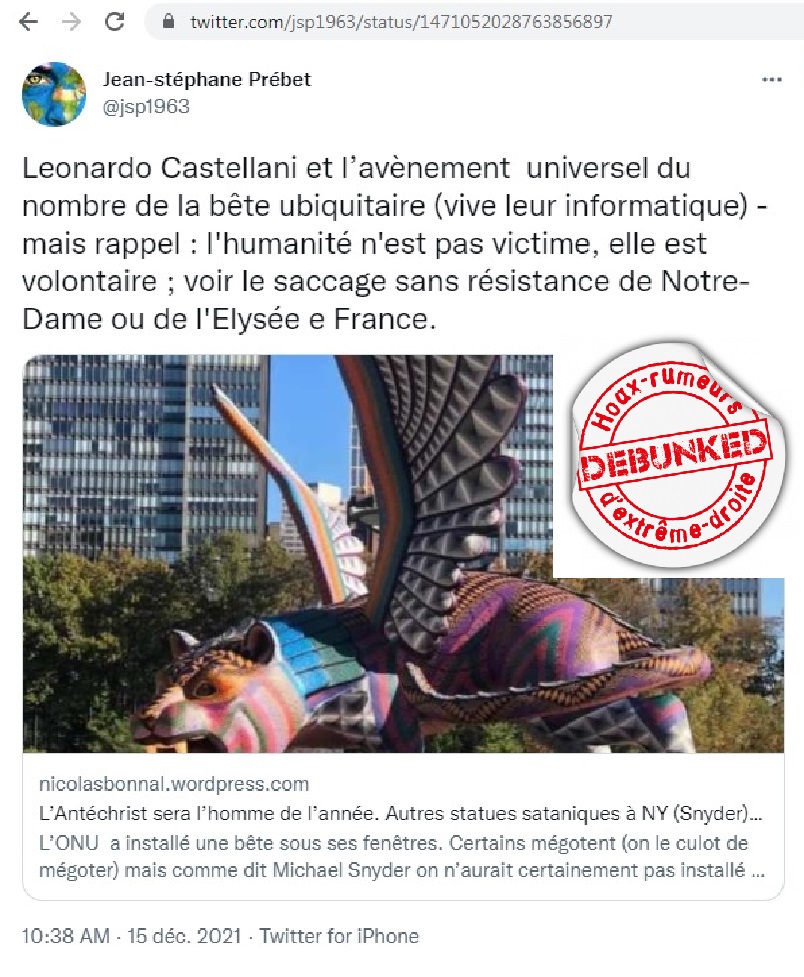Open the tweet's three-dot more menu
The image size is (804, 977).
[772, 80]
